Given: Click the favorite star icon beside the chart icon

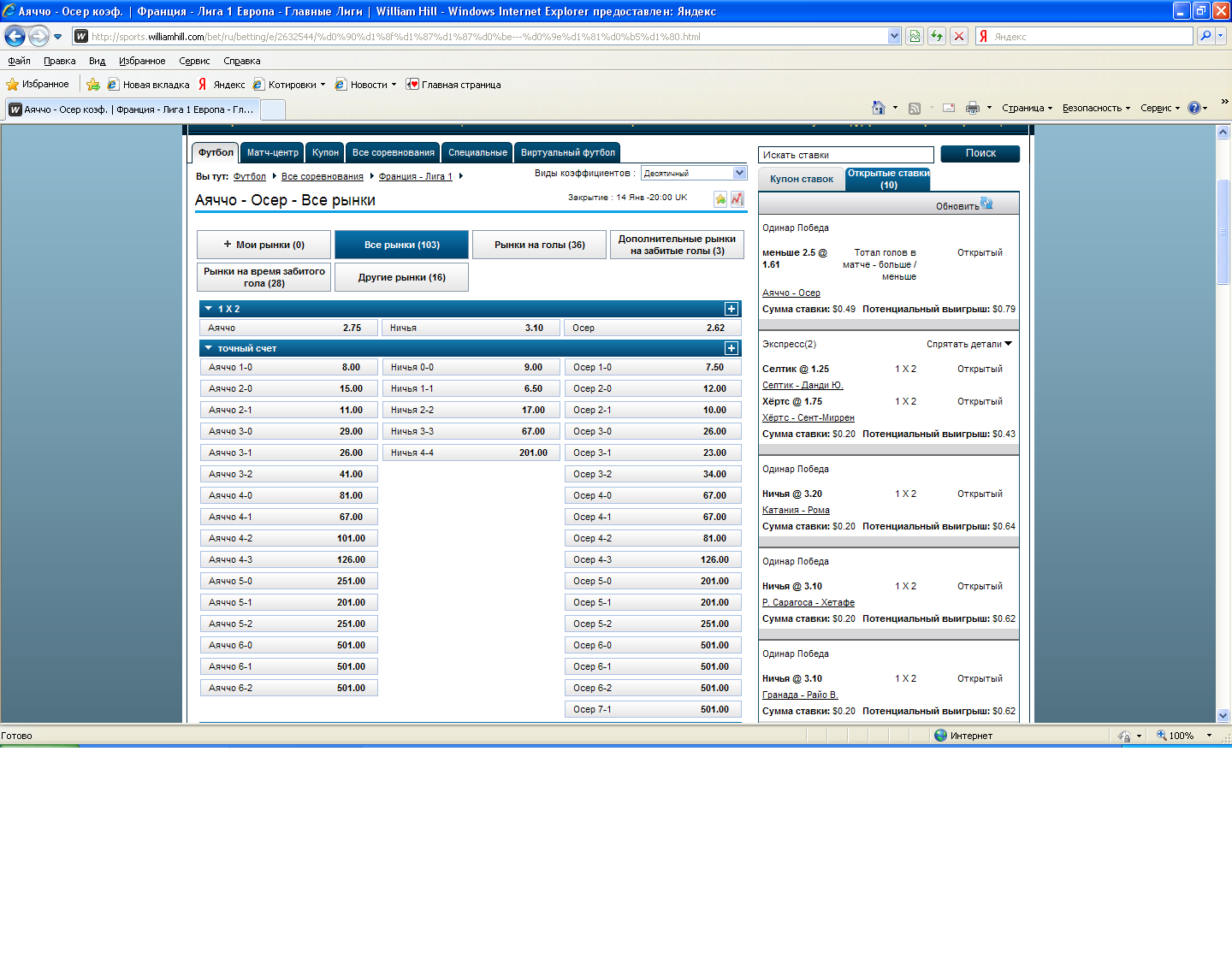Looking at the screenshot, I should click(x=720, y=198).
